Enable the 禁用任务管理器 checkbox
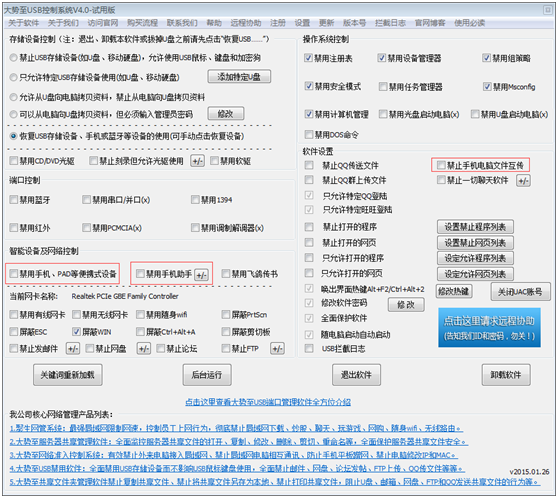 coord(383,87)
